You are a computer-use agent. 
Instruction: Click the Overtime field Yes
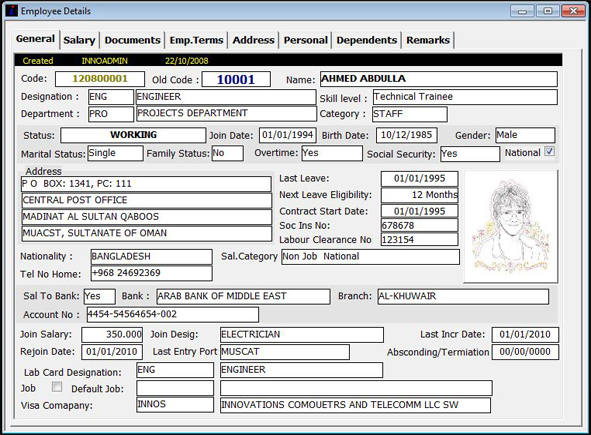pyautogui.click(x=332, y=153)
